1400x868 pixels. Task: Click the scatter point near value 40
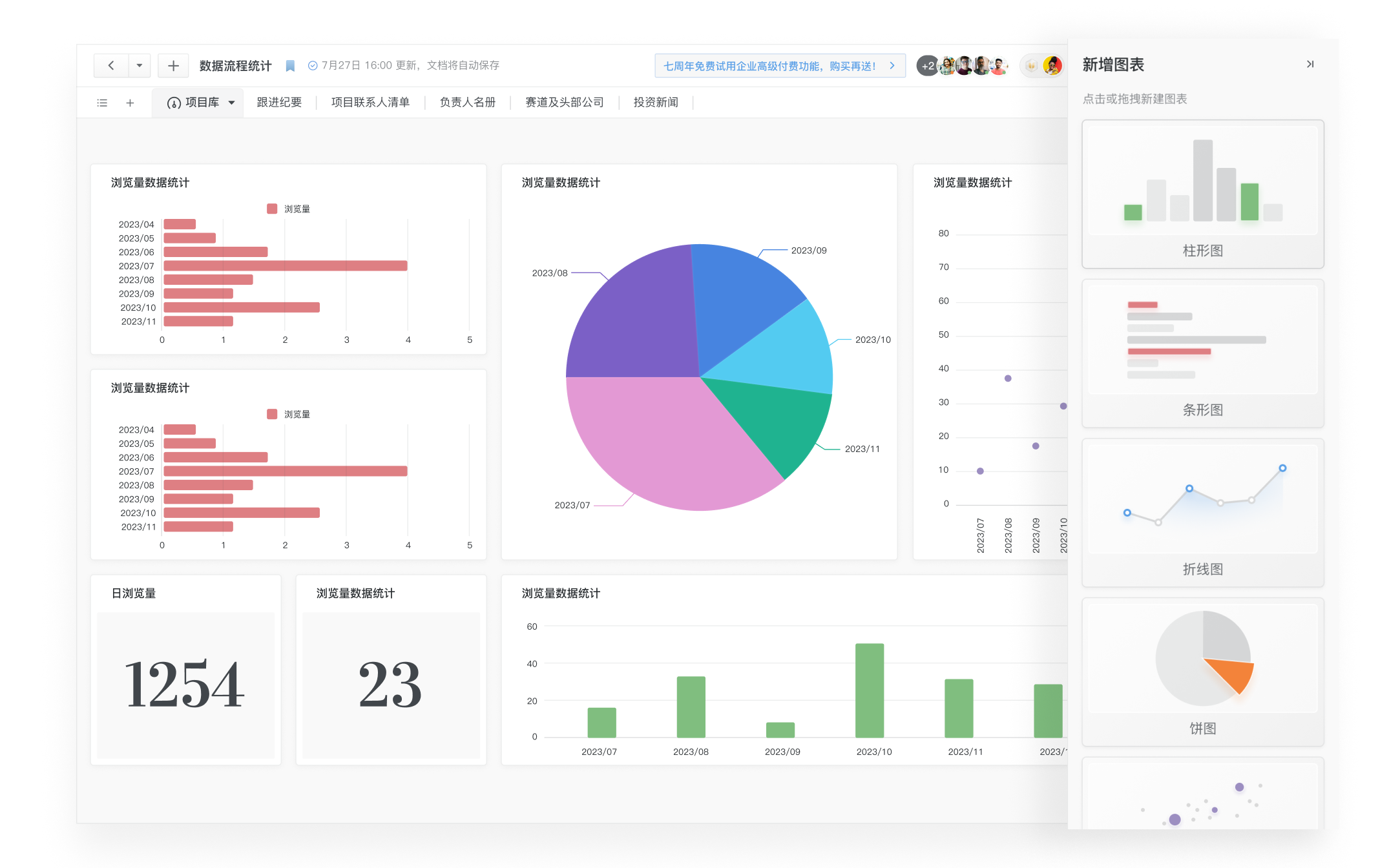click(1008, 378)
